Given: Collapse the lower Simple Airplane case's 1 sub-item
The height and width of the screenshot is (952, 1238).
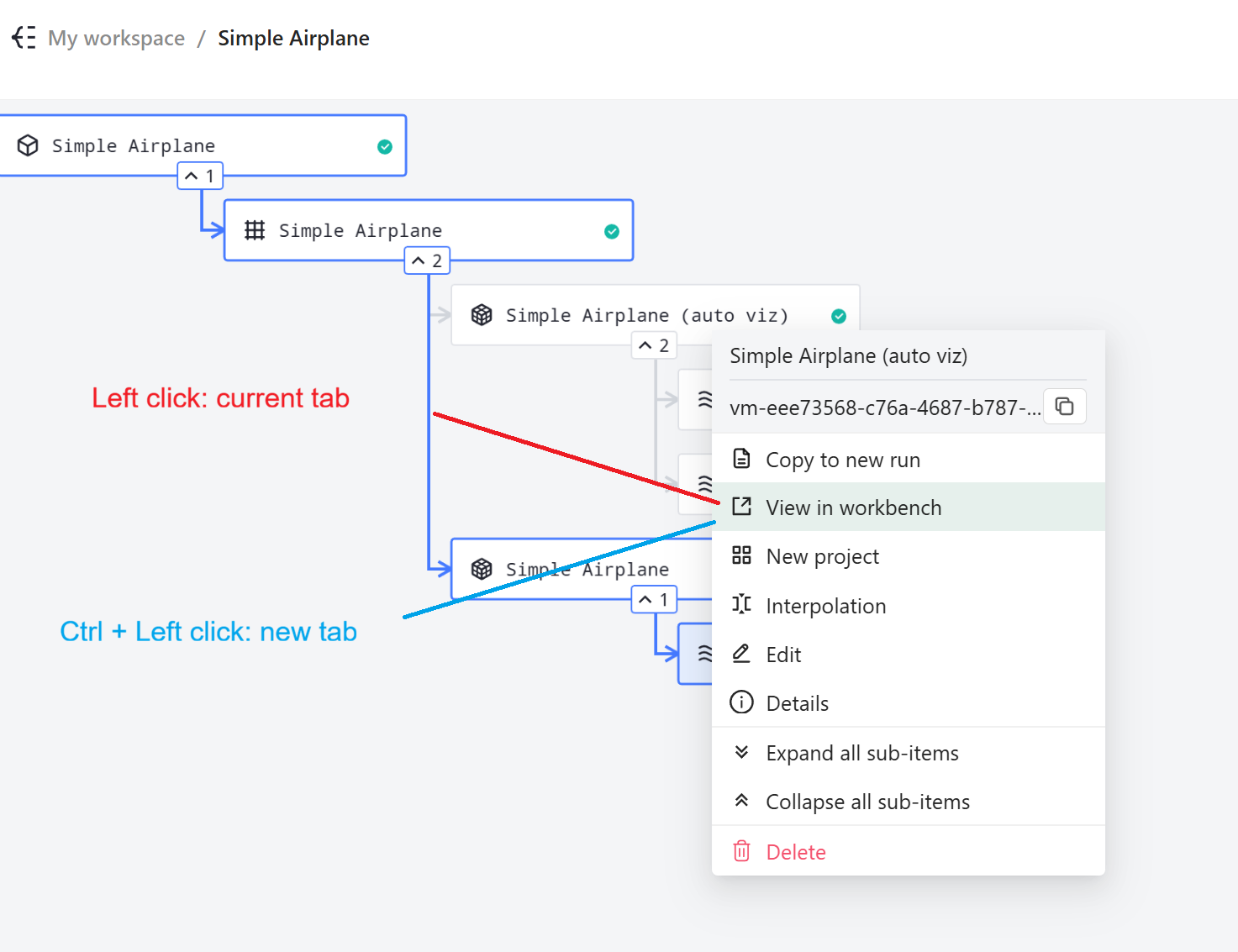Looking at the screenshot, I should [x=654, y=600].
